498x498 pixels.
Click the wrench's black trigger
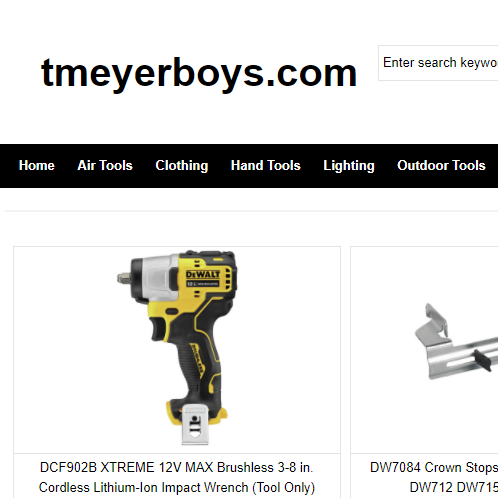pyautogui.click(x=158, y=329)
